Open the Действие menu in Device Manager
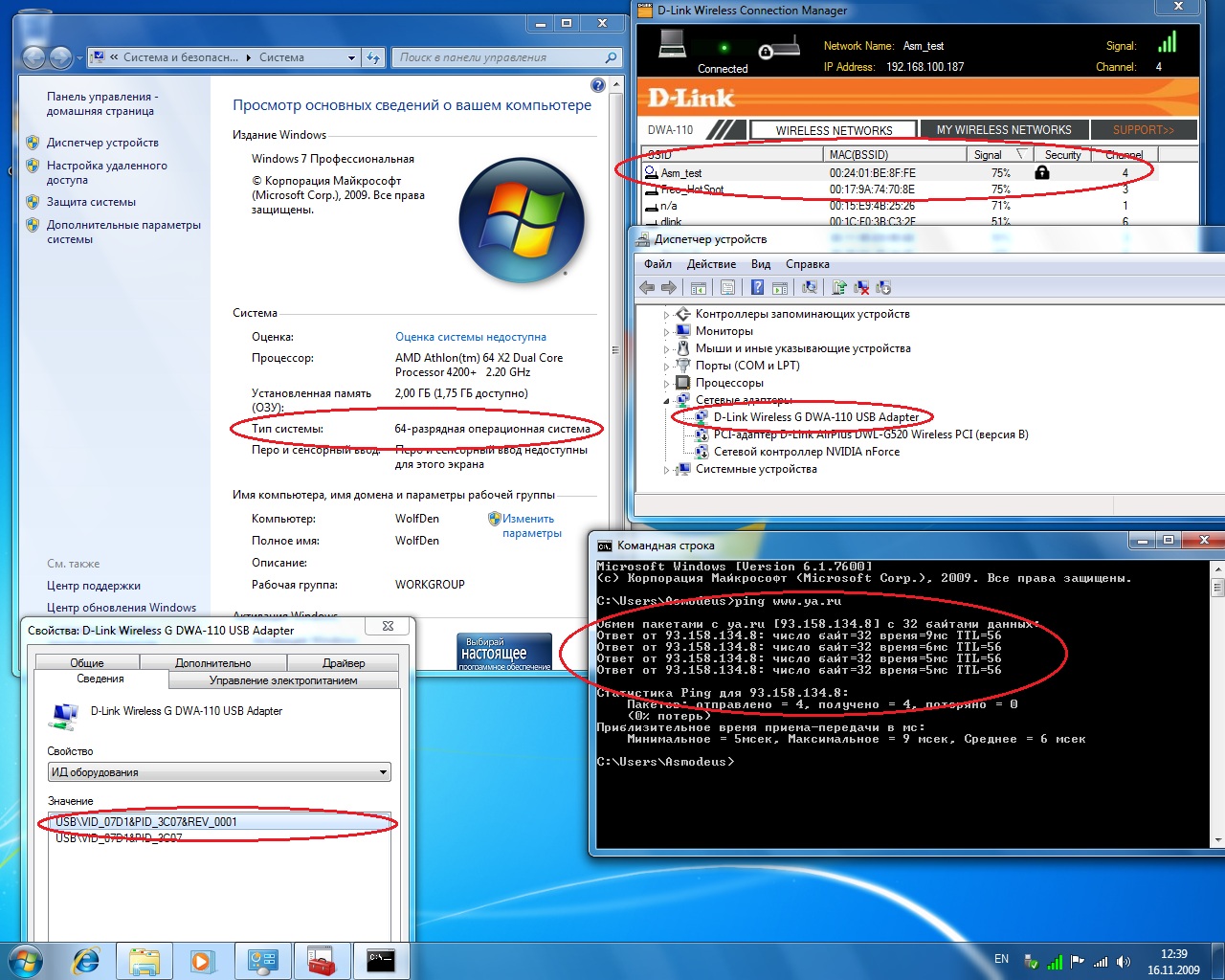This screenshot has height=980, width=1225. click(711, 264)
